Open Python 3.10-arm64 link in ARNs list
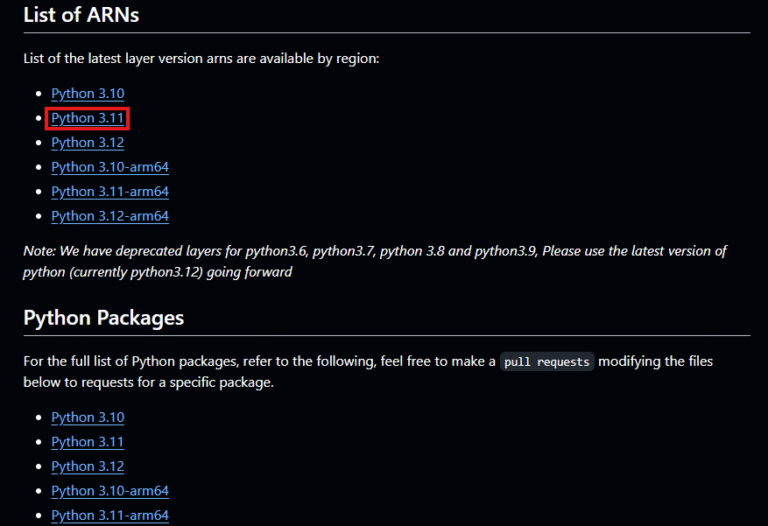Image resolution: width=768 pixels, height=526 pixels. pos(110,167)
